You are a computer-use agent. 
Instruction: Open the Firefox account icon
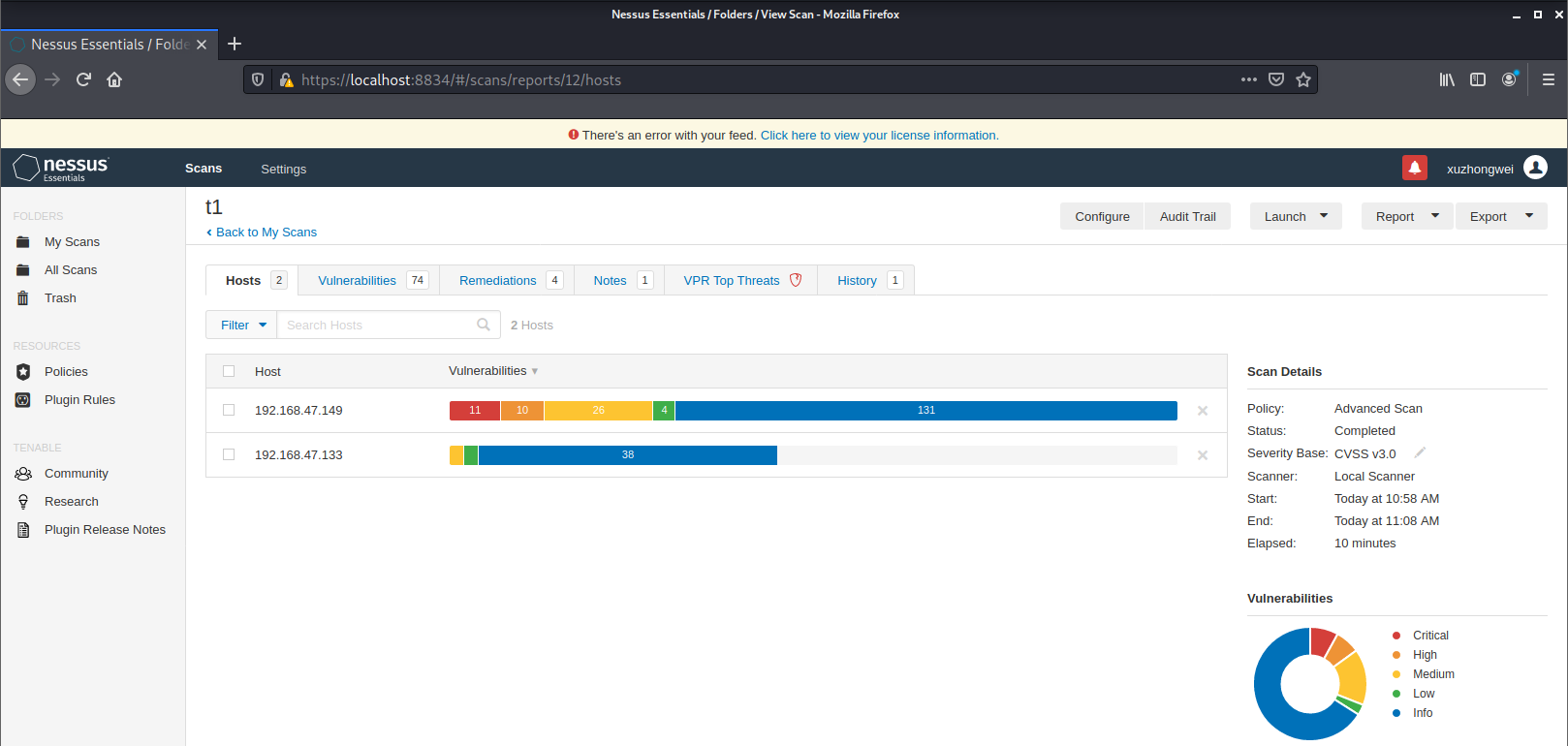(1509, 79)
